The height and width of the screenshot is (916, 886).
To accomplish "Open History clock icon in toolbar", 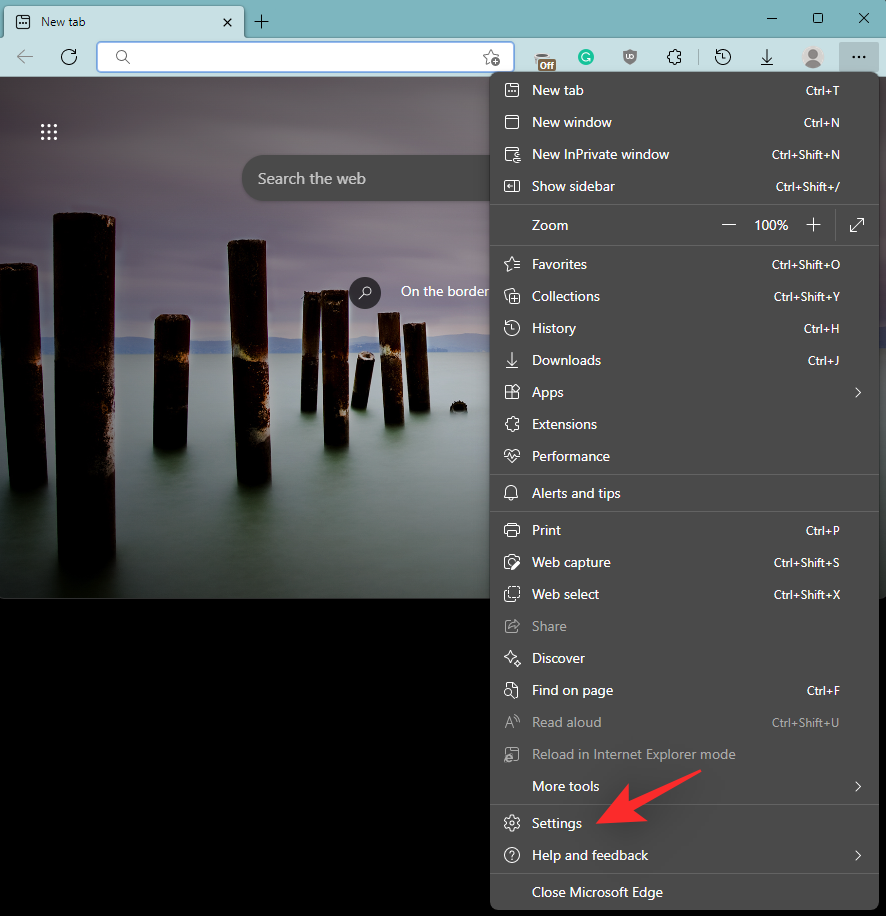I will [723, 57].
